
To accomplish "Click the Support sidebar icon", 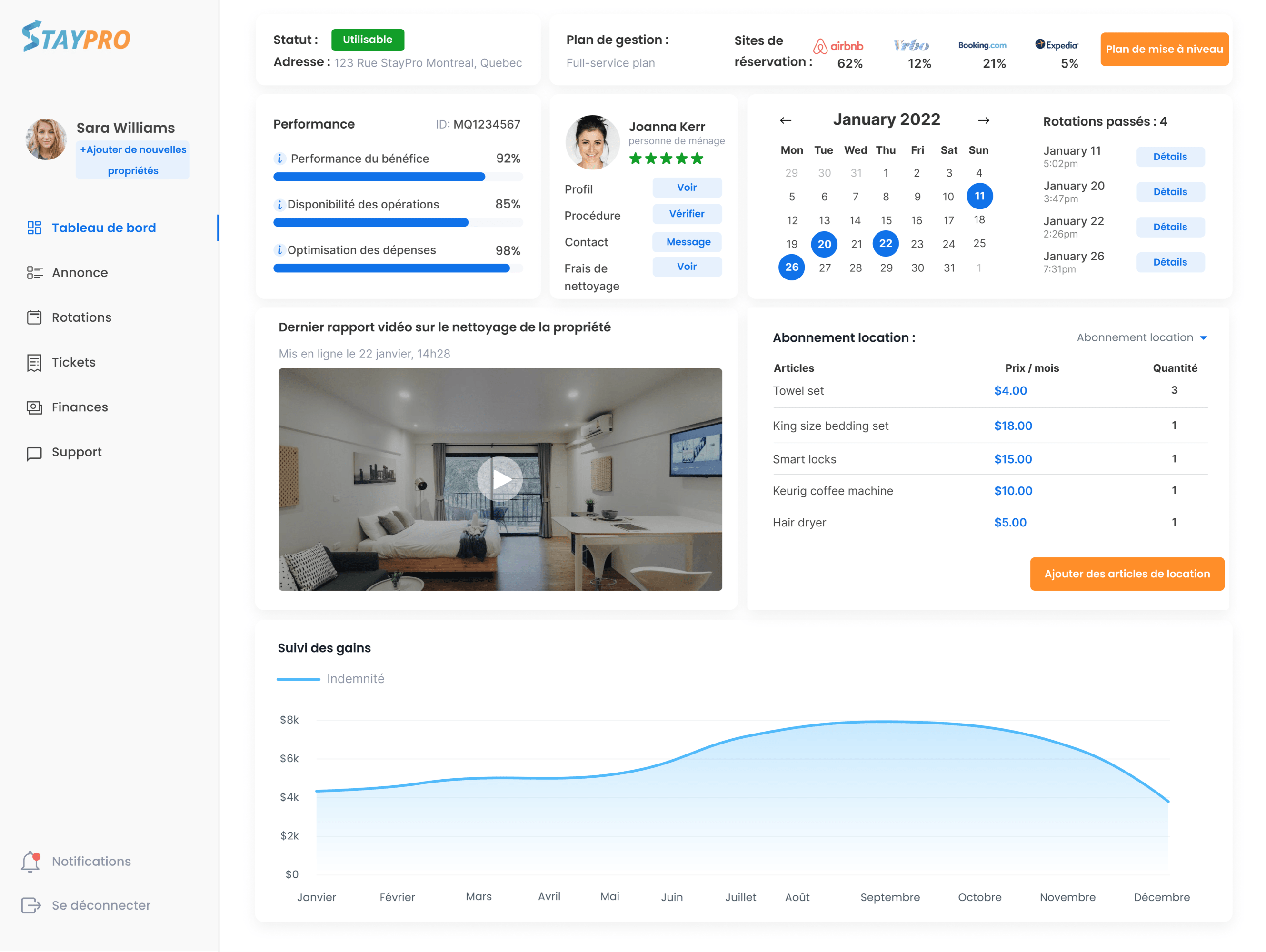I will (33, 452).
